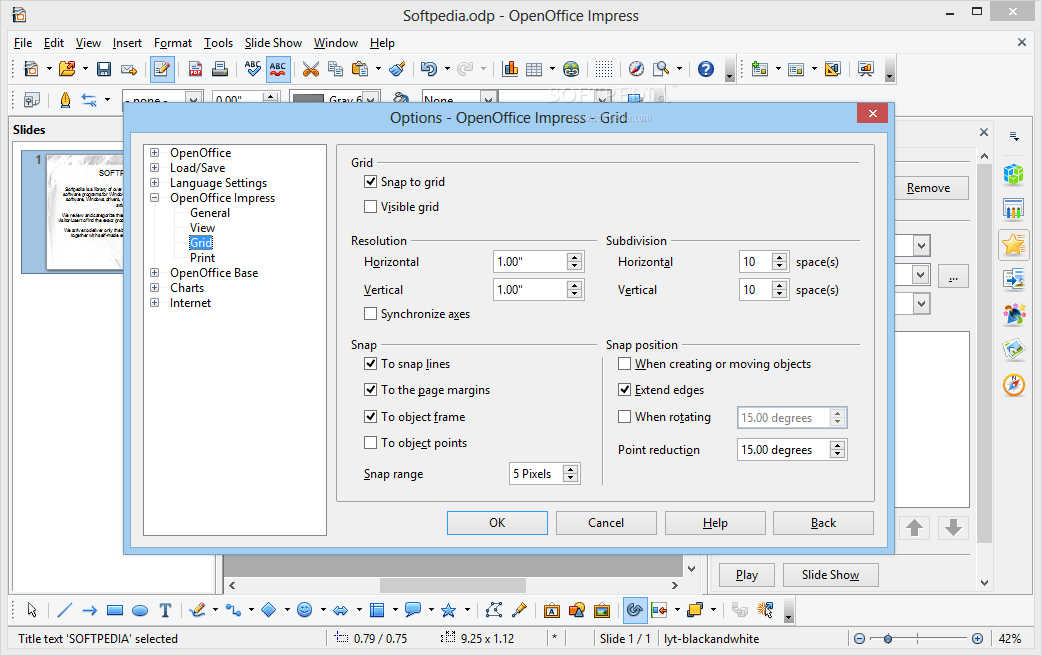This screenshot has width=1042, height=656.
Task: Click the zoom out minus button
Action: [x=859, y=639]
